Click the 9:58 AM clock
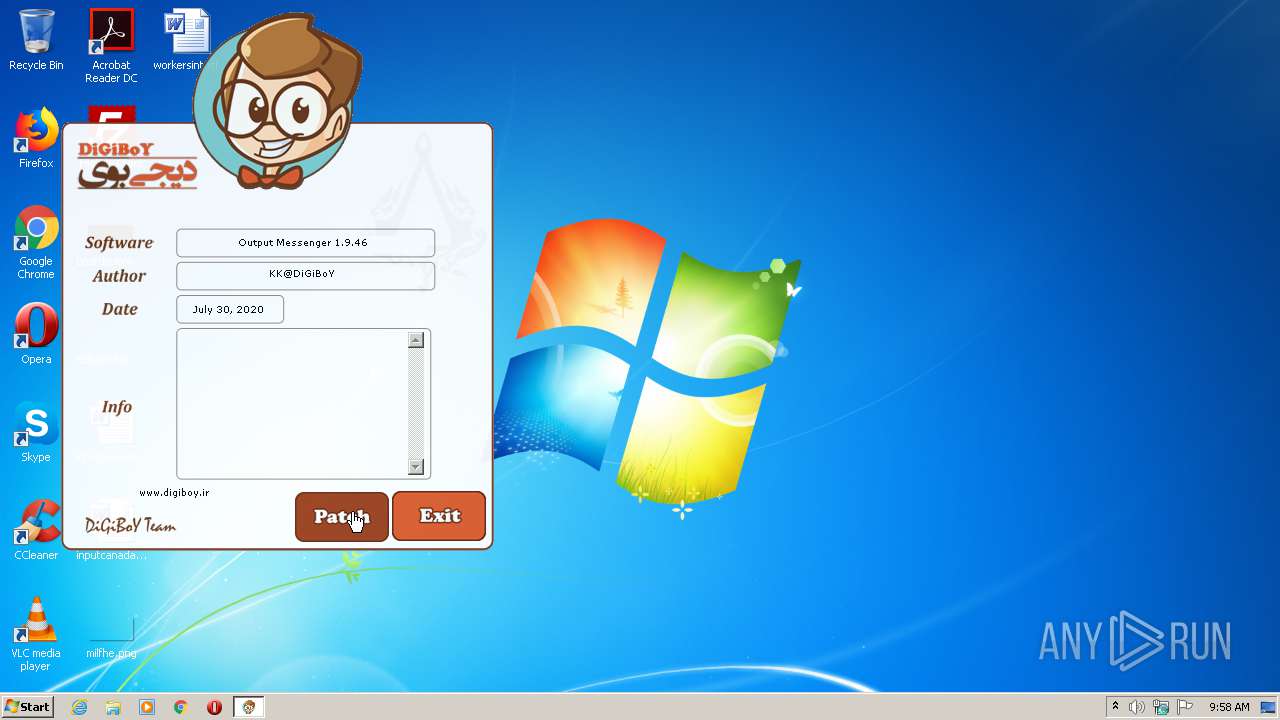 click(x=1229, y=707)
